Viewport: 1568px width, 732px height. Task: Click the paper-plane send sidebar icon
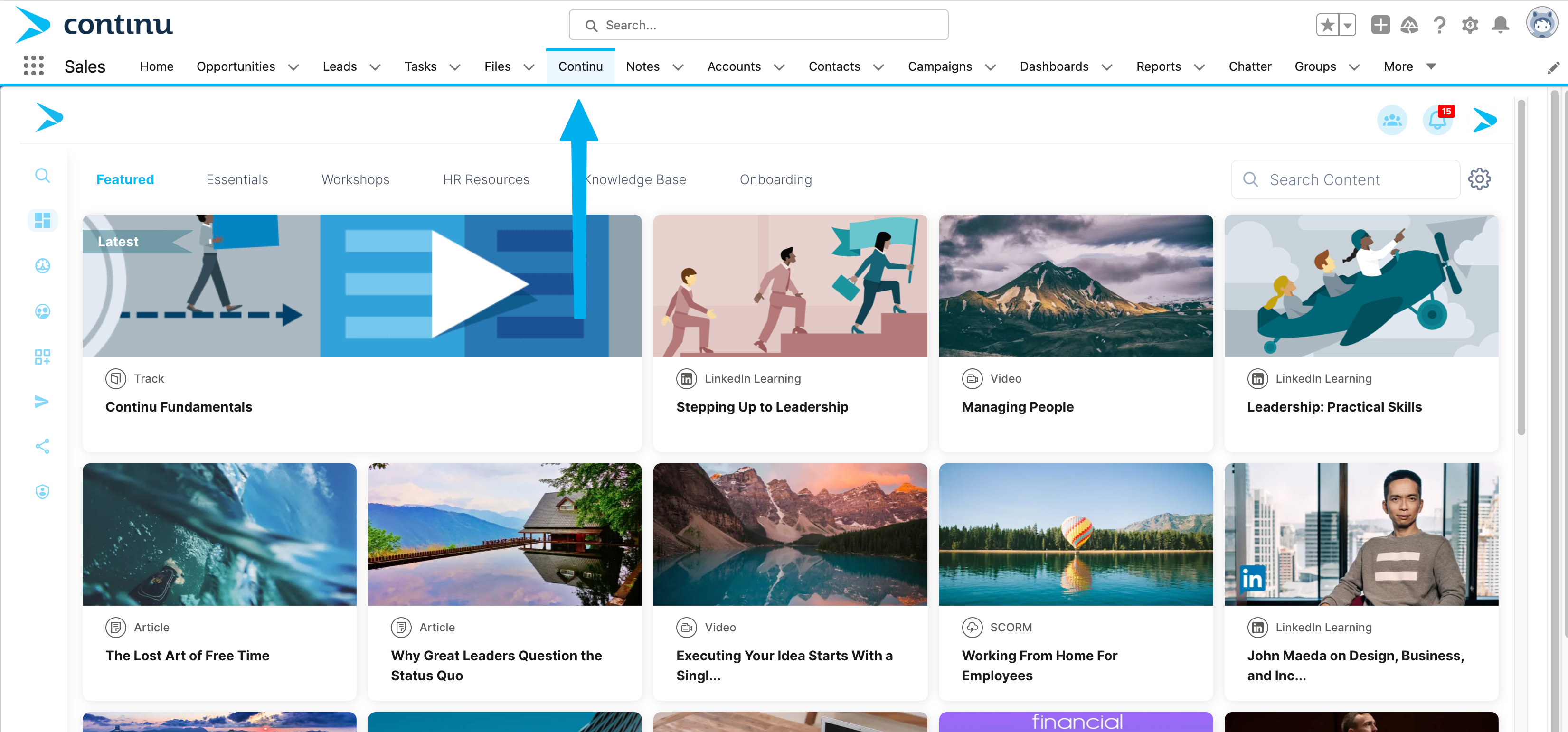click(x=42, y=402)
